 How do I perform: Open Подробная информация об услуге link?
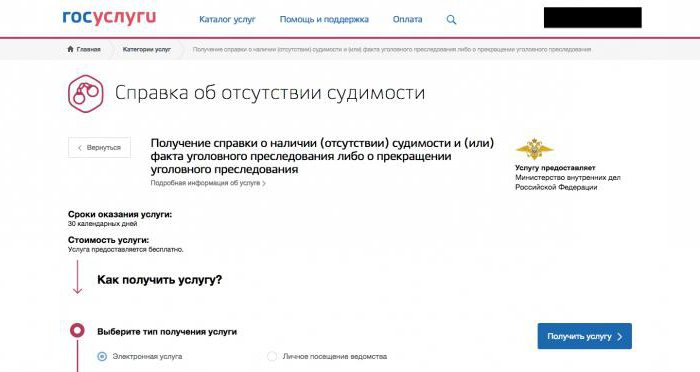[208, 183]
